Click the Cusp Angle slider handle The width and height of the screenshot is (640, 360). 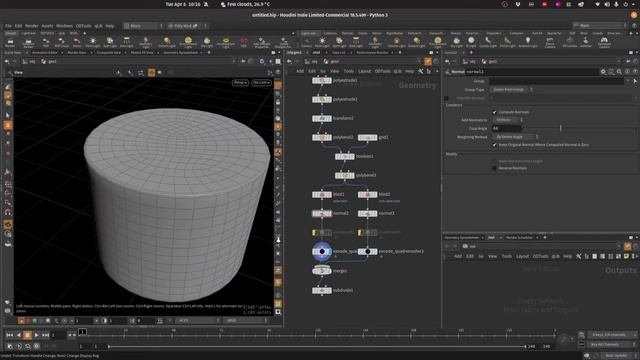[560, 128]
